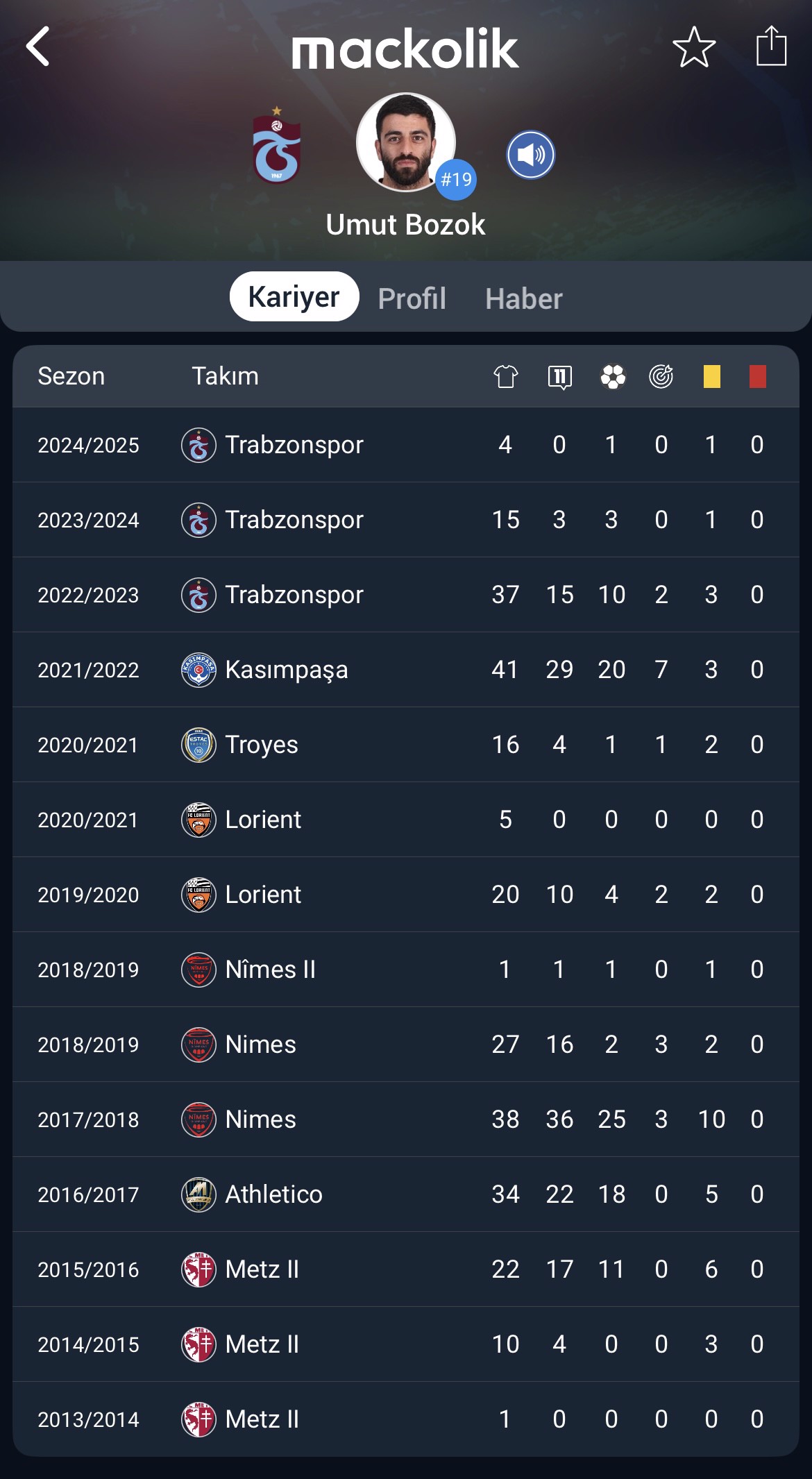The width and height of the screenshot is (812, 1479).
Task: Open the Trabzonspor crest in header
Action: (277, 145)
